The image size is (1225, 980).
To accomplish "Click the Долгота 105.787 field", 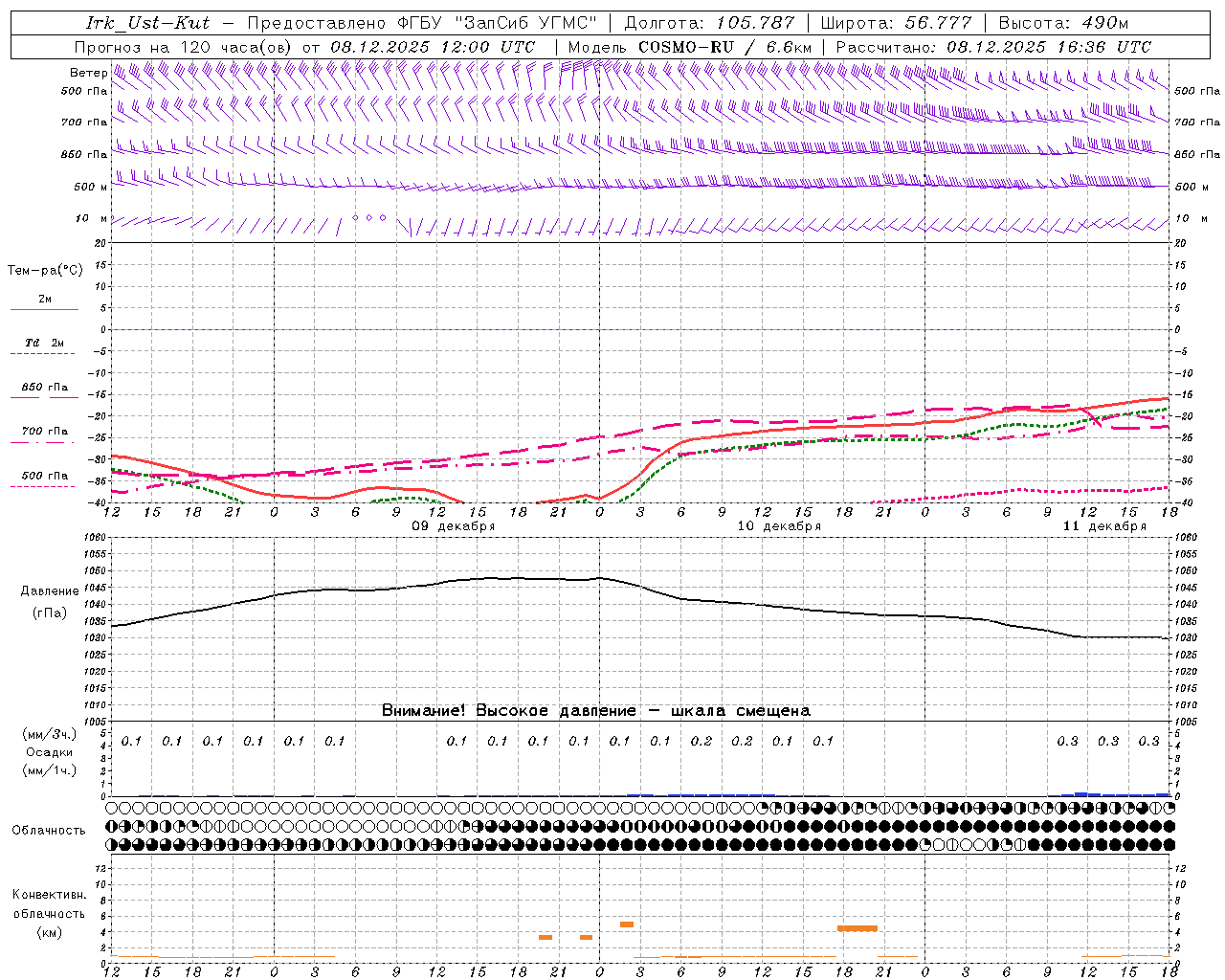I will [709, 23].
